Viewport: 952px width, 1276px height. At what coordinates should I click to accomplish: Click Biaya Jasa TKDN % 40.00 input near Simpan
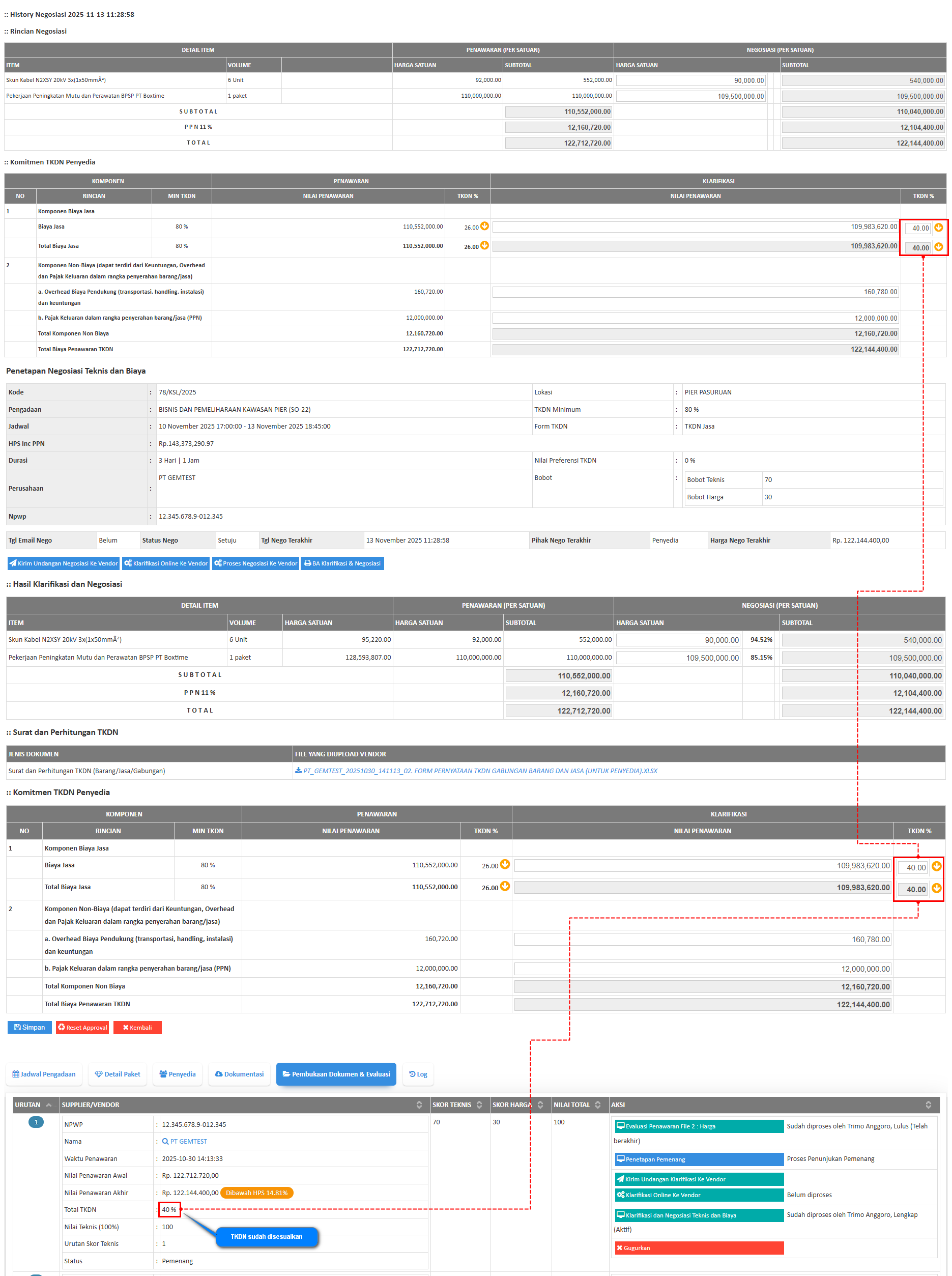point(913,867)
